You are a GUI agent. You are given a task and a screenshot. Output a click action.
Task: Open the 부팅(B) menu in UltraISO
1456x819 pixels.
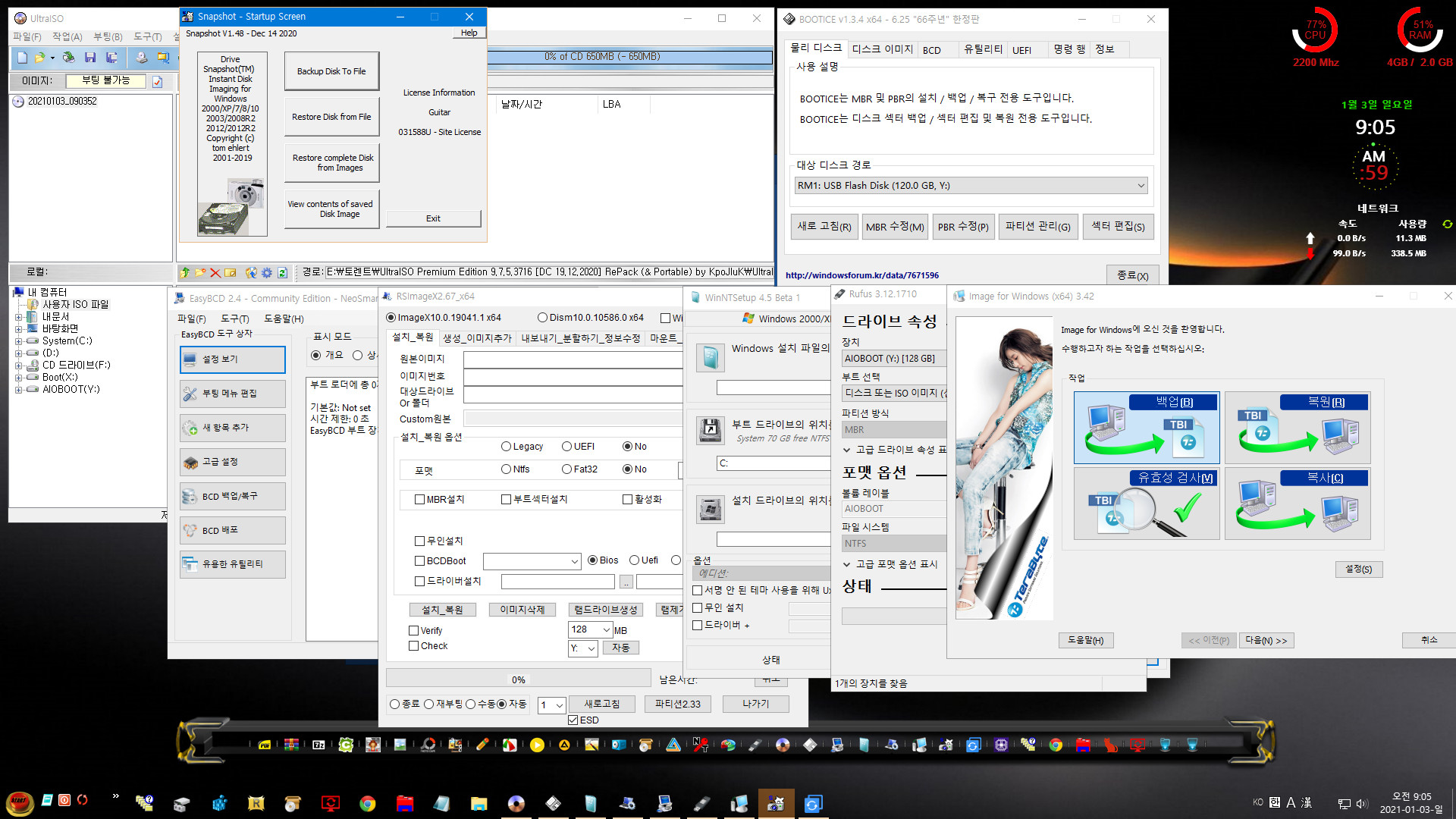tap(108, 36)
